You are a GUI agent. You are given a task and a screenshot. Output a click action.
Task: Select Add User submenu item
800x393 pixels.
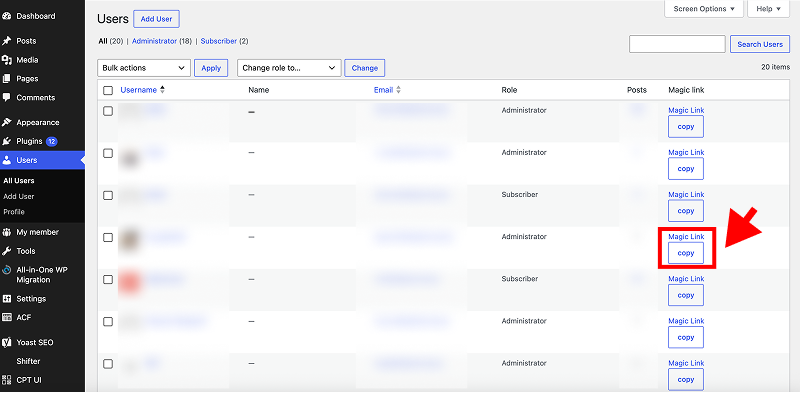point(19,196)
